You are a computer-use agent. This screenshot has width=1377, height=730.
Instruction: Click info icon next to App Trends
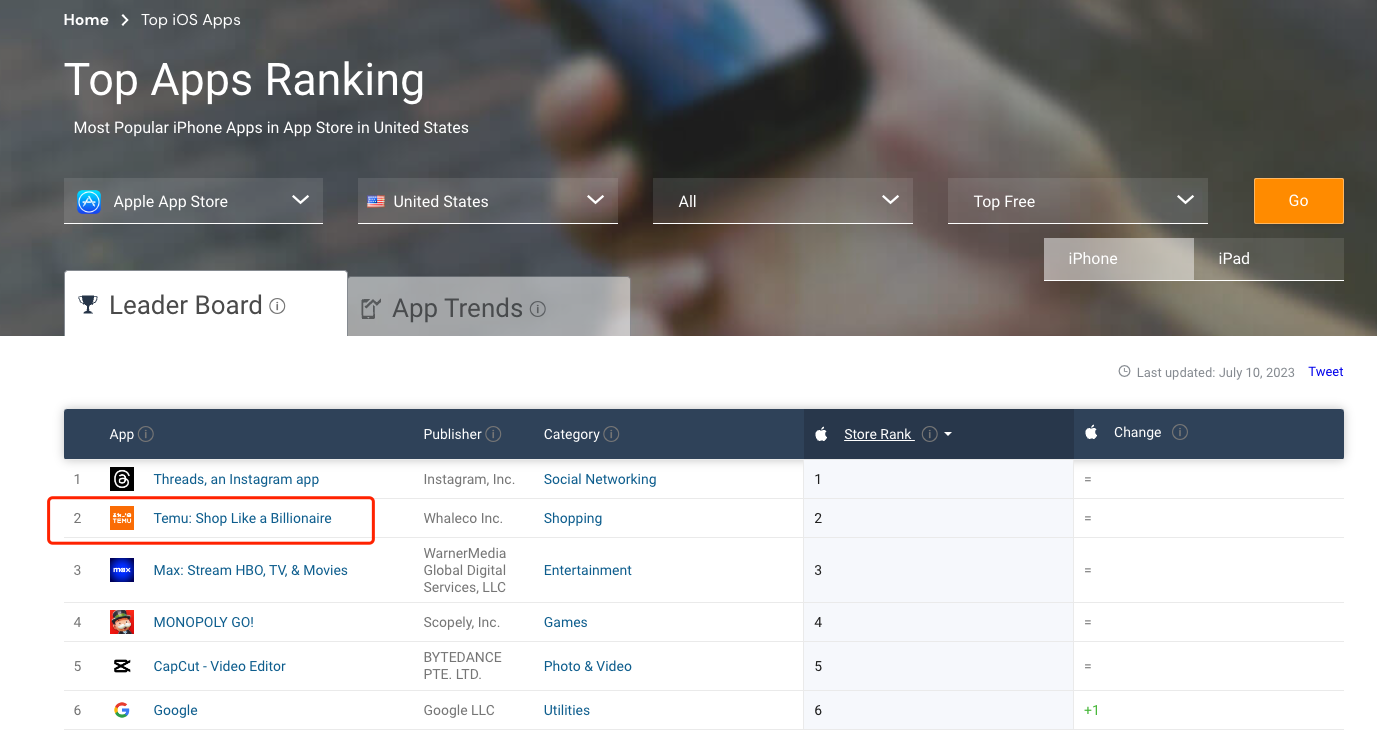[538, 309]
